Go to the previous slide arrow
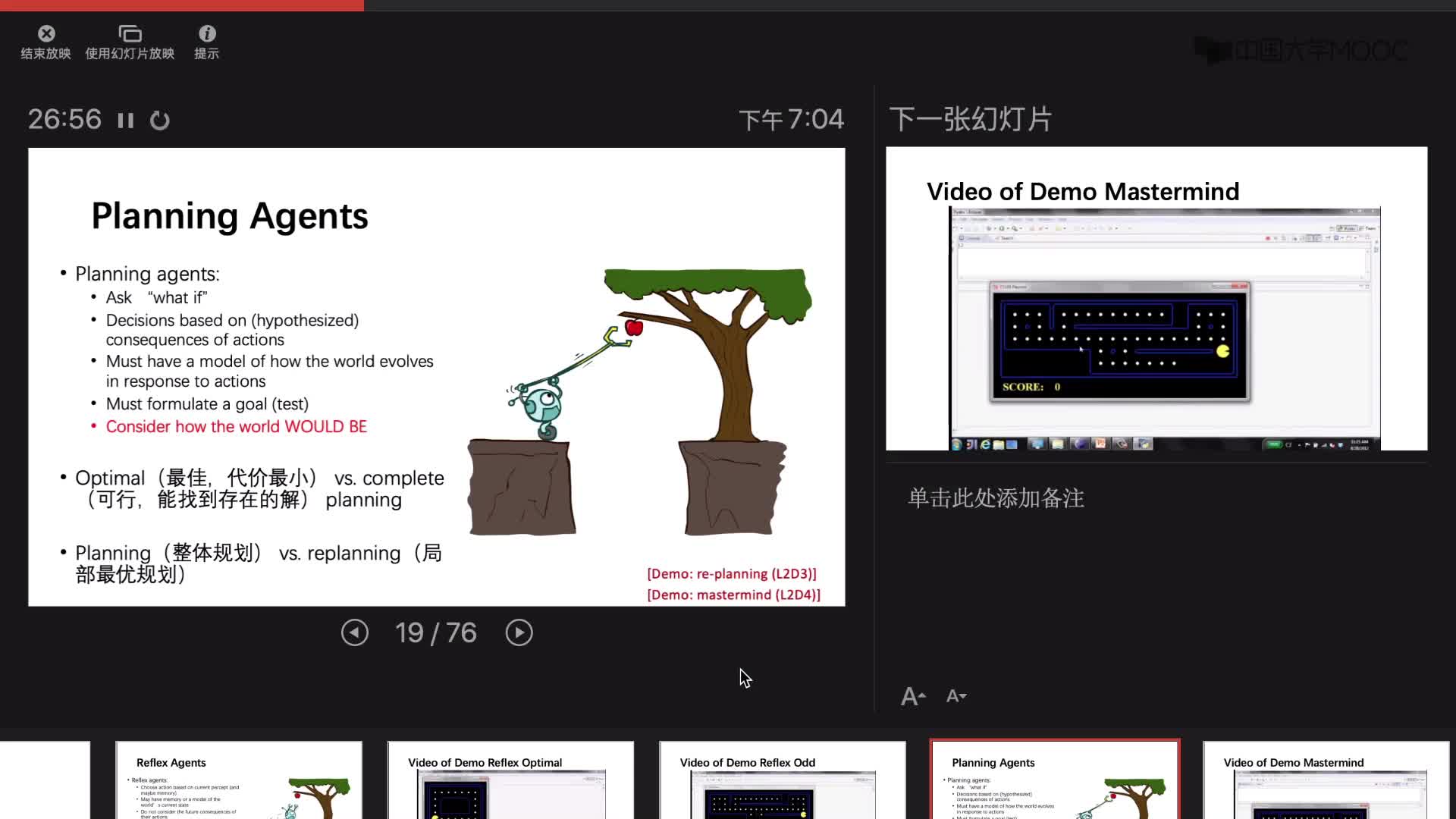Viewport: 1456px width, 819px height. pos(355,632)
